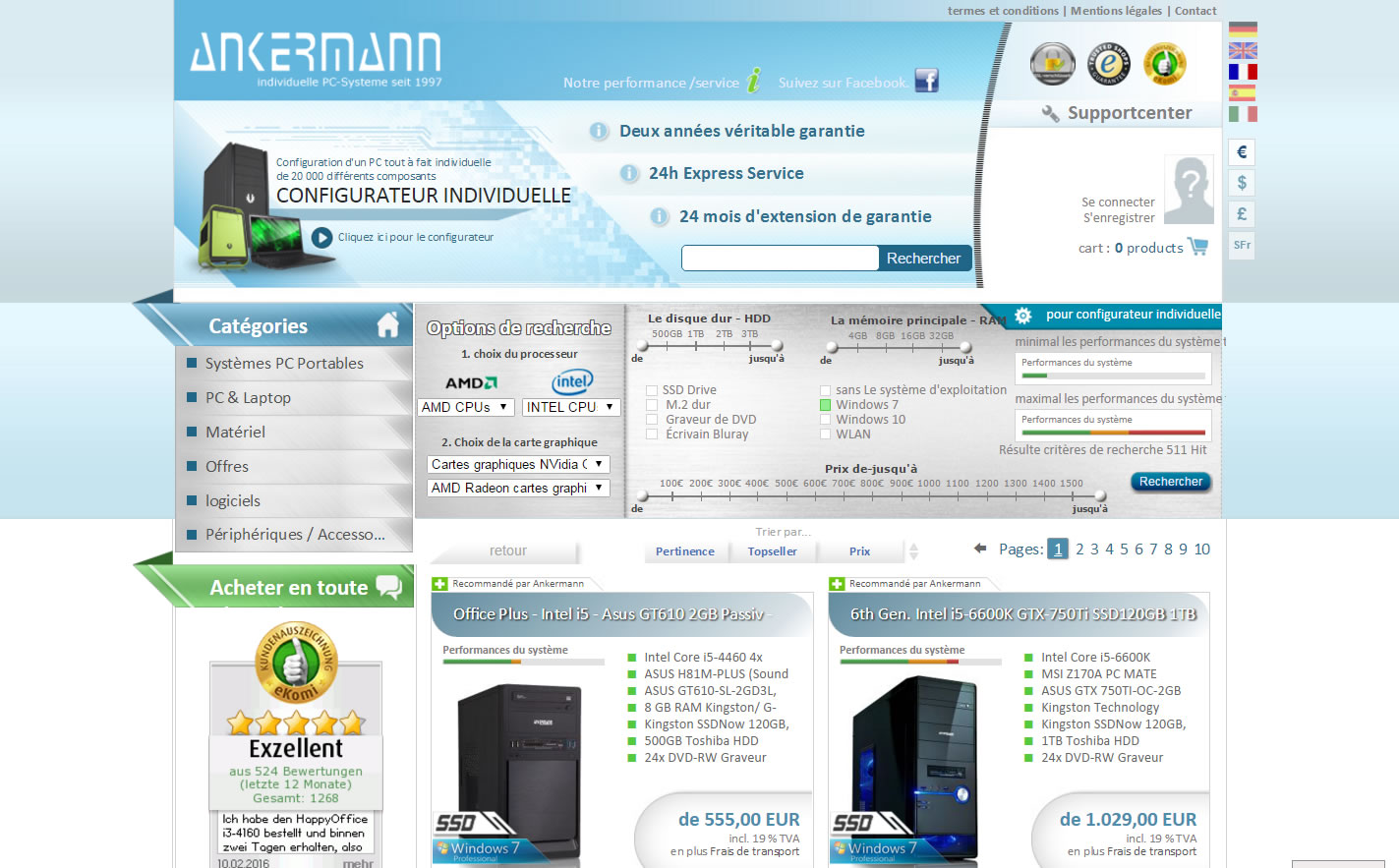Set currency to Swiss Franc SFr
1399x868 pixels.
[x=1242, y=246]
